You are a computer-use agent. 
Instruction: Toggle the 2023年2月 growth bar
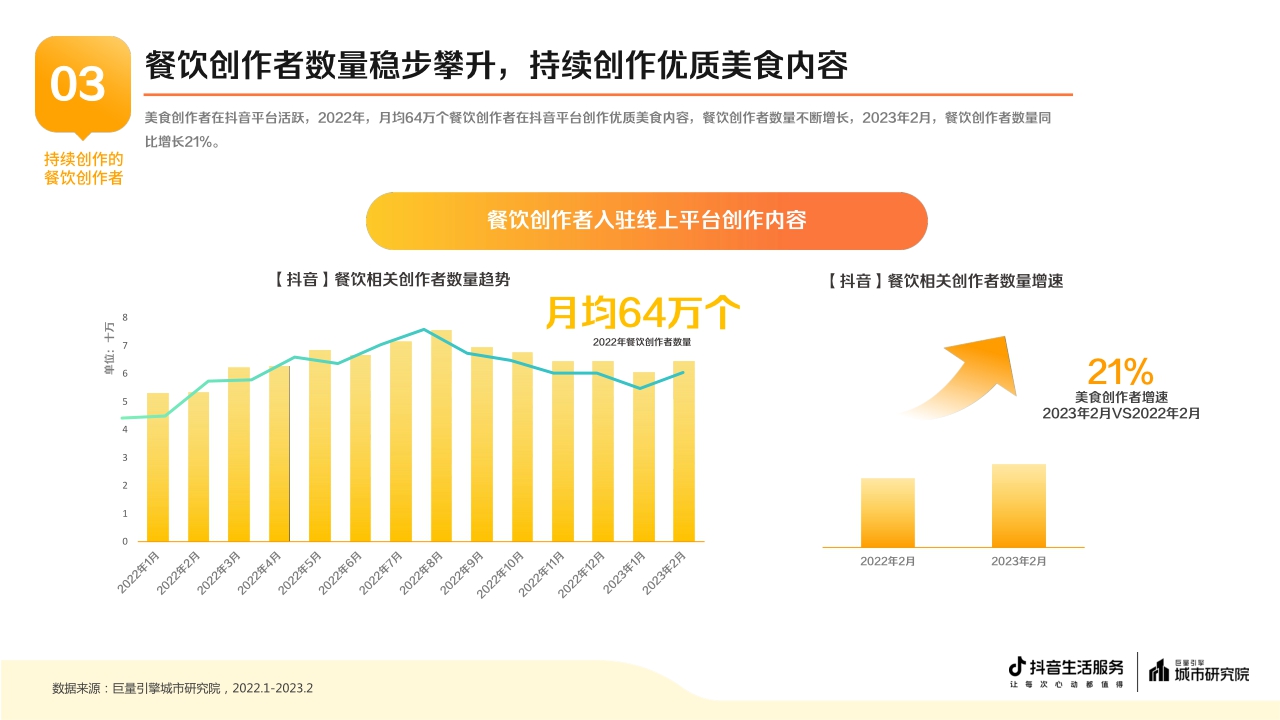click(1017, 505)
